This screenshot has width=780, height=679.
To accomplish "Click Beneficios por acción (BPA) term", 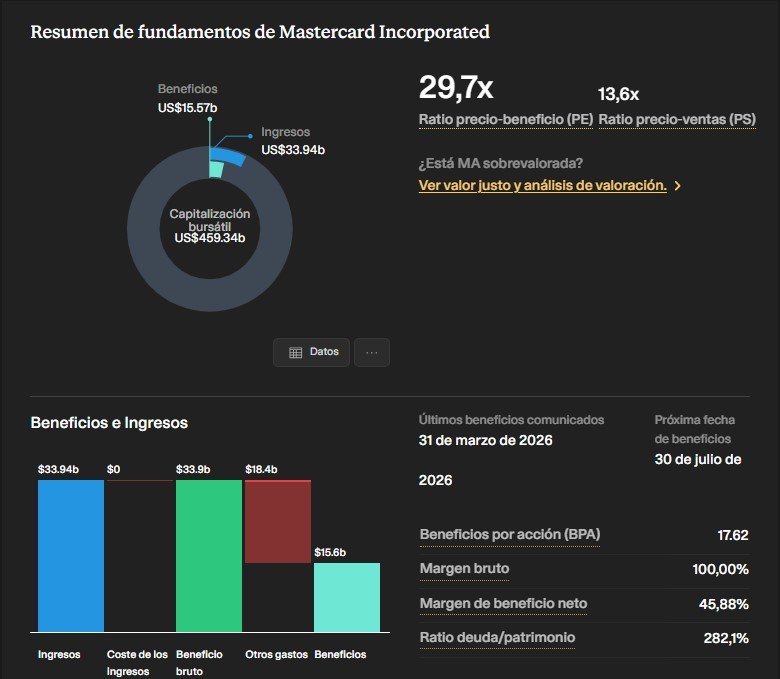I will click(x=510, y=534).
